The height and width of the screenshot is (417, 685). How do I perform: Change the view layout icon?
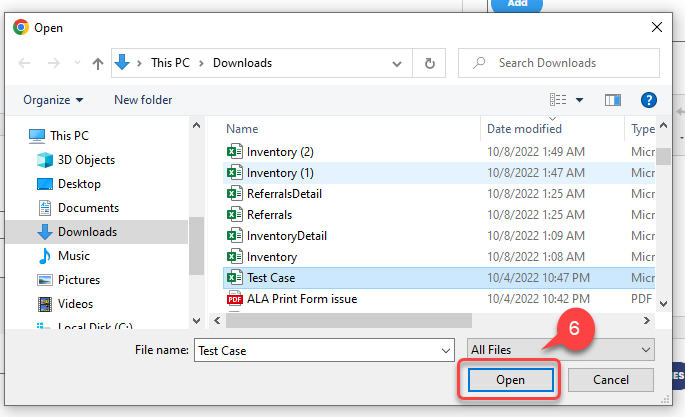(558, 100)
